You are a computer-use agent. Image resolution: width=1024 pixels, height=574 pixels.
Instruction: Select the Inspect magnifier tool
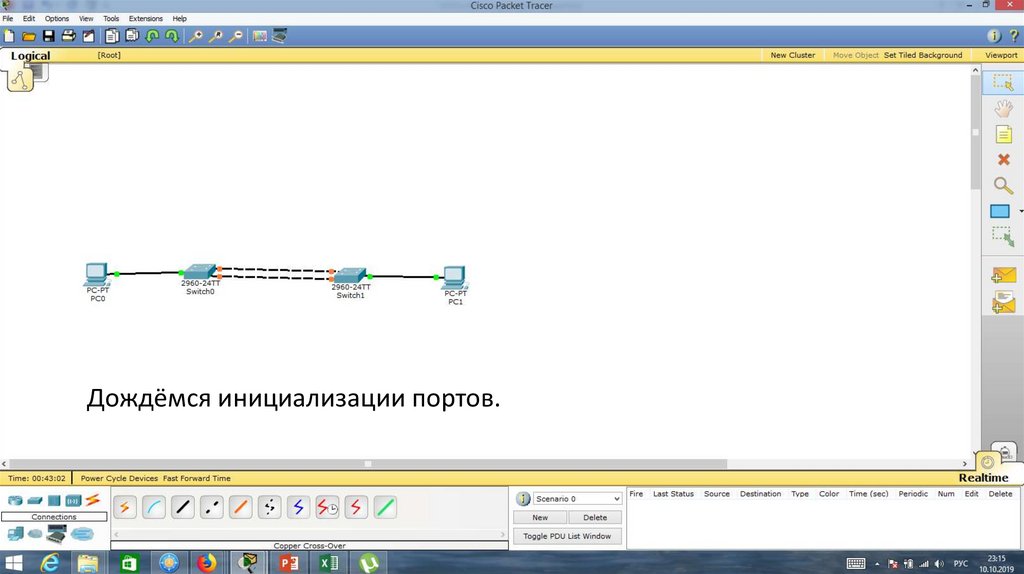1003,186
